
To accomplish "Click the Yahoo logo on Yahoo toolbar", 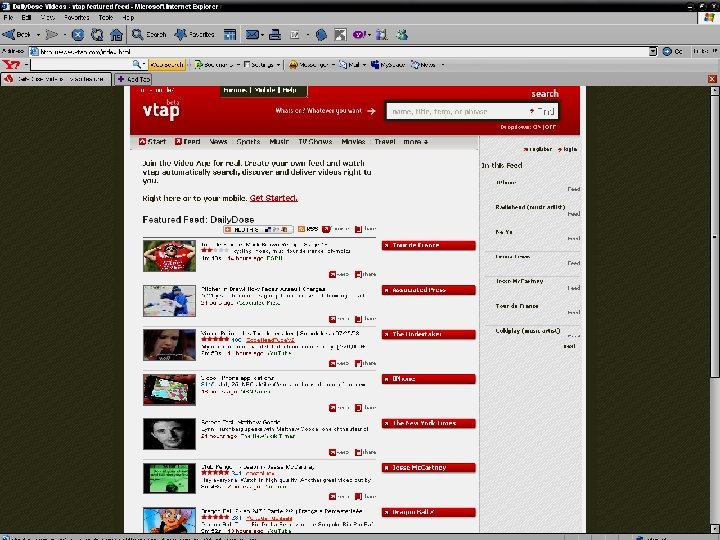I will click(11, 65).
